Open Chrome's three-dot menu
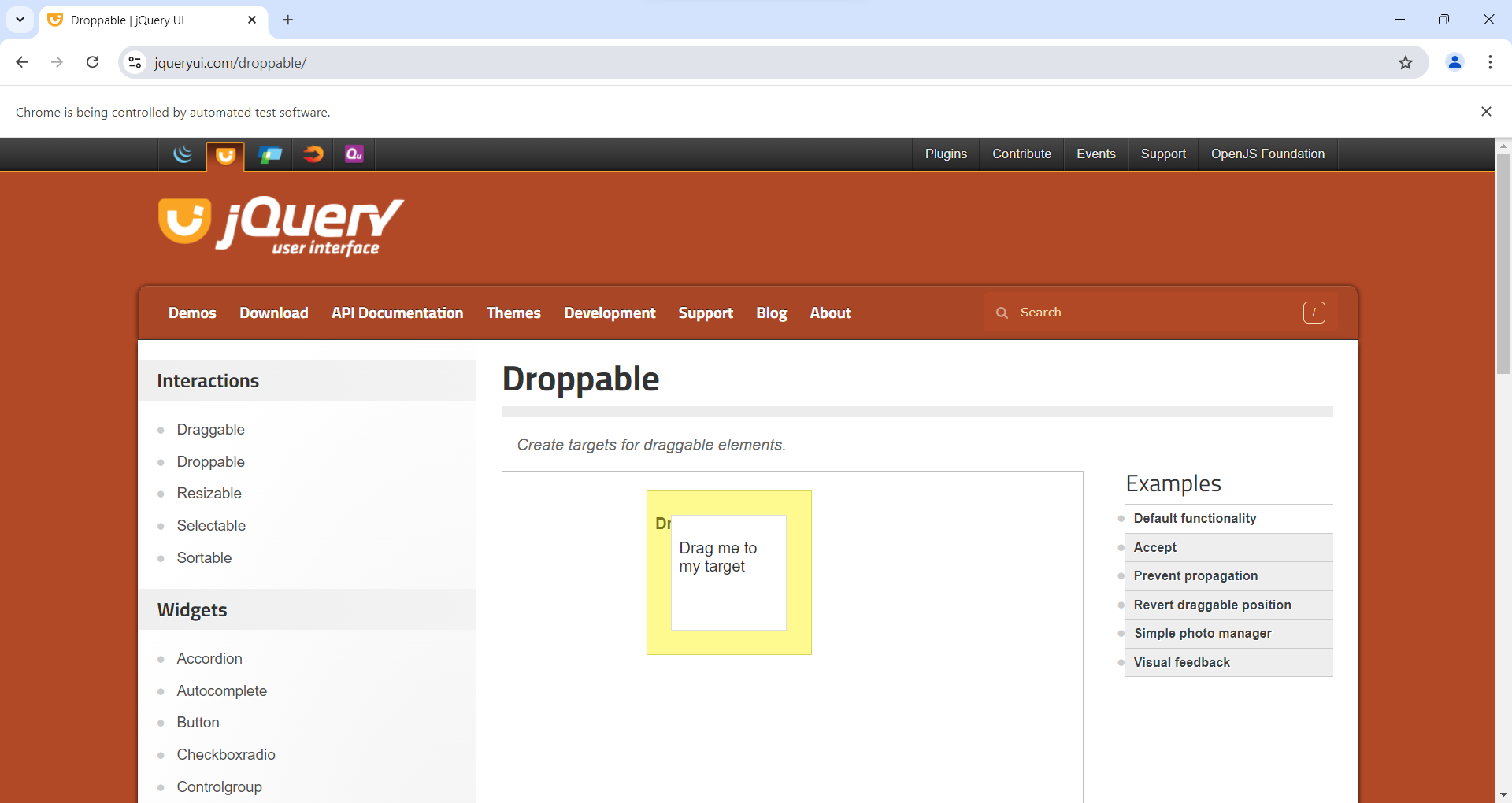The height and width of the screenshot is (803, 1512). point(1490,62)
